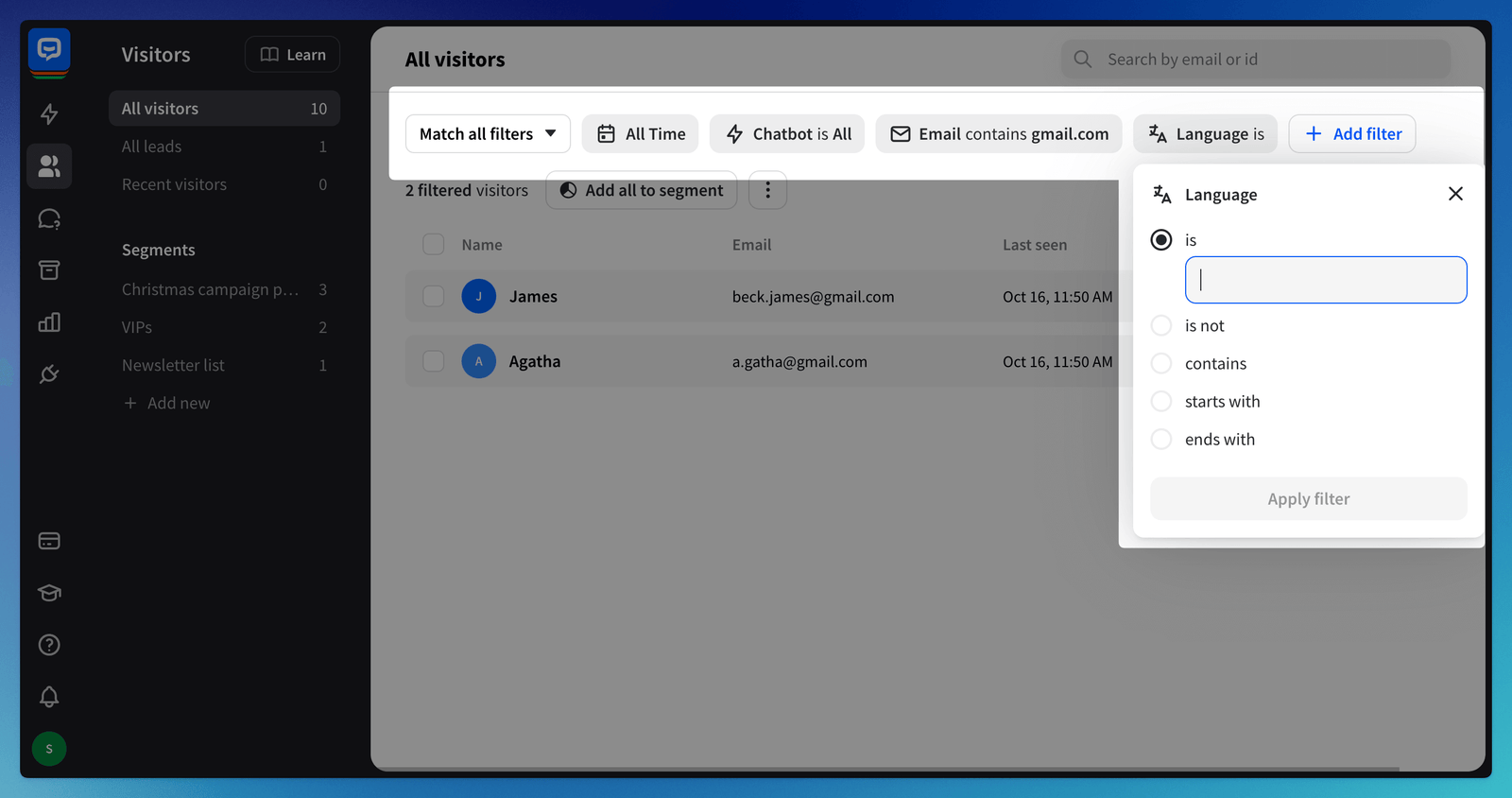Expand the Match all filters dropdown

pos(488,134)
